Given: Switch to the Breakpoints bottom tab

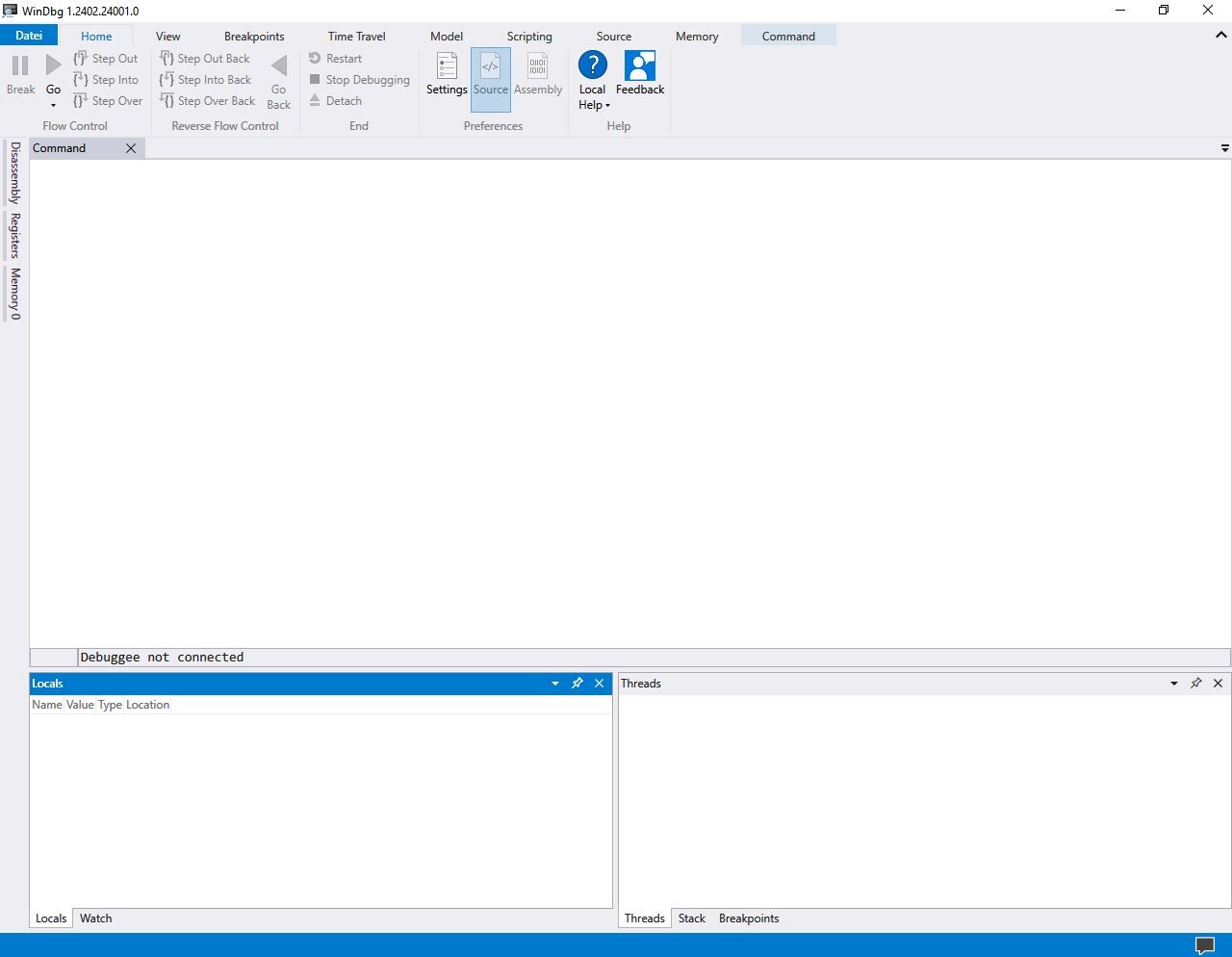Looking at the screenshot, I should point(749,918).
